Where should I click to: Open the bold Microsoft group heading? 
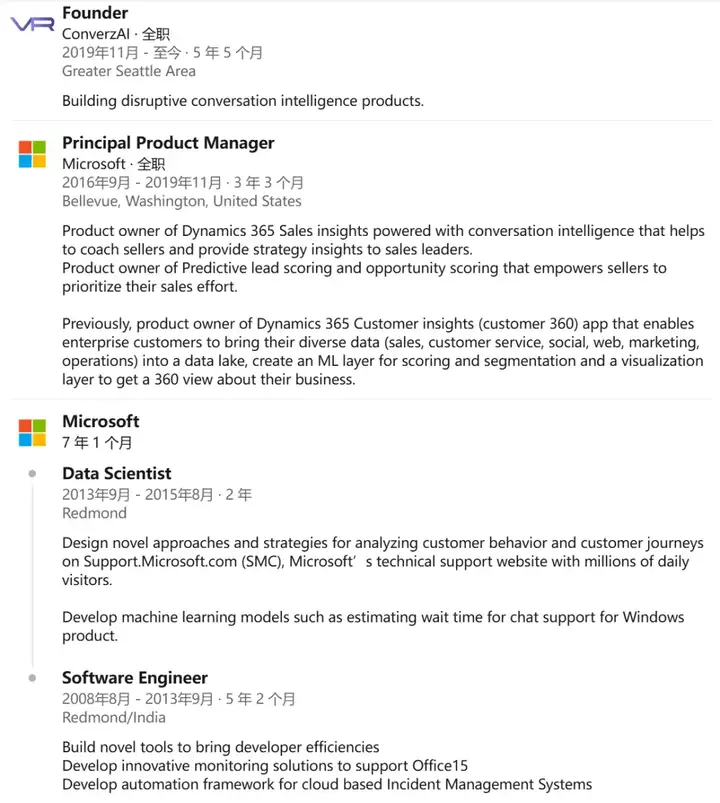click(101, 421)
